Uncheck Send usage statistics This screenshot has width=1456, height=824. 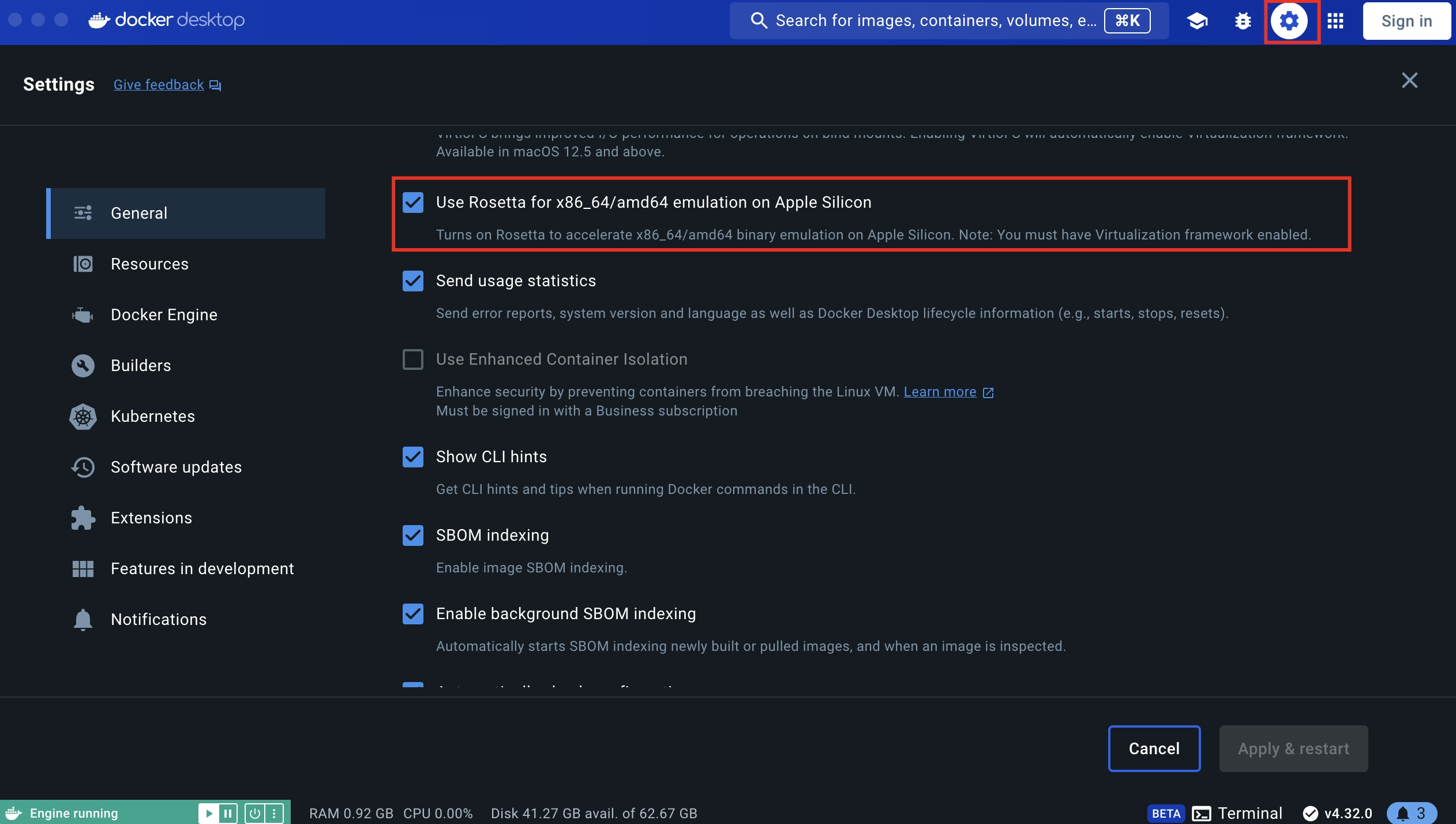(x=412, y=281)
